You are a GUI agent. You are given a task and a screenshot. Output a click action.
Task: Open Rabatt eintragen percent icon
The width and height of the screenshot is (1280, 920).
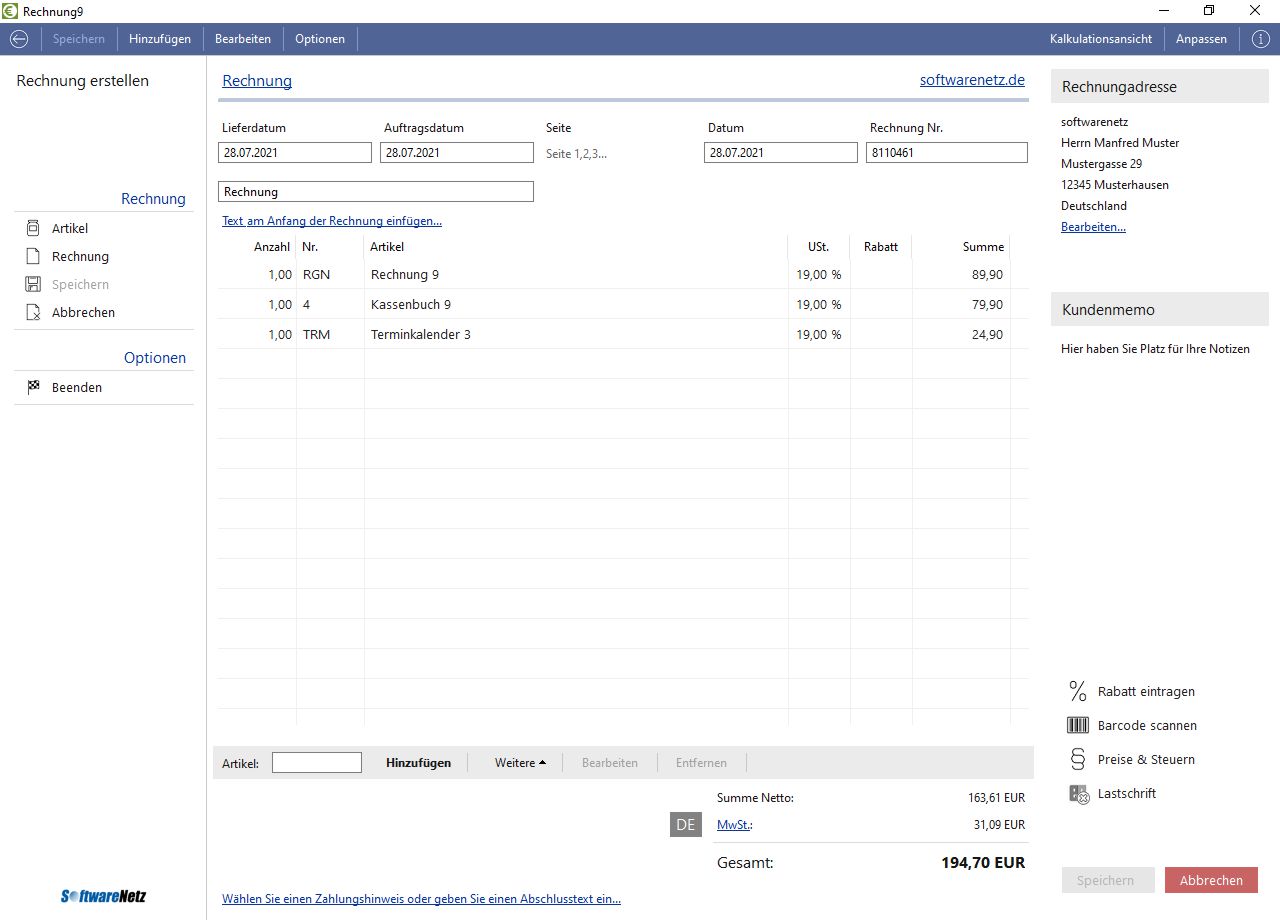click(1078, 691)
